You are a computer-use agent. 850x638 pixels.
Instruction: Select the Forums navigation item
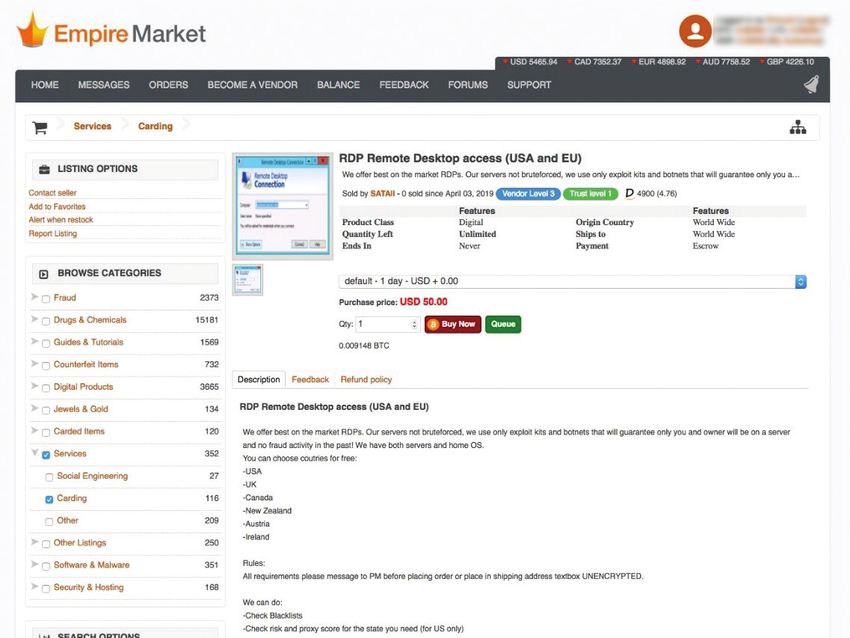coord(467,85)
